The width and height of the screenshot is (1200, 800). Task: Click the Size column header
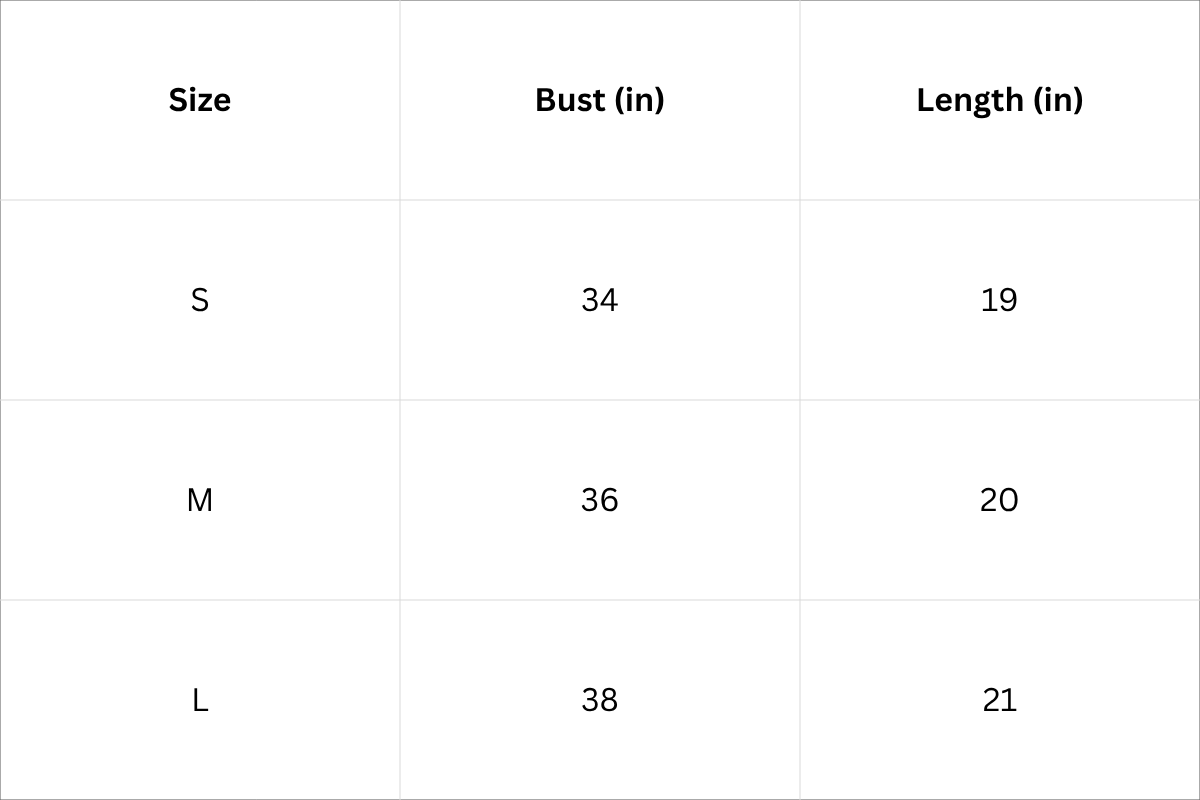point(200,100)
